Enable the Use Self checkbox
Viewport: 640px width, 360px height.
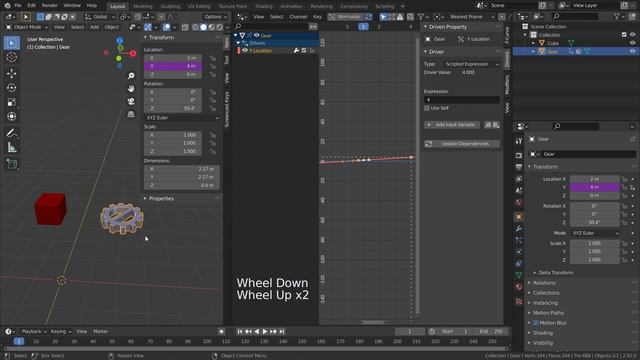pos(427,108)
